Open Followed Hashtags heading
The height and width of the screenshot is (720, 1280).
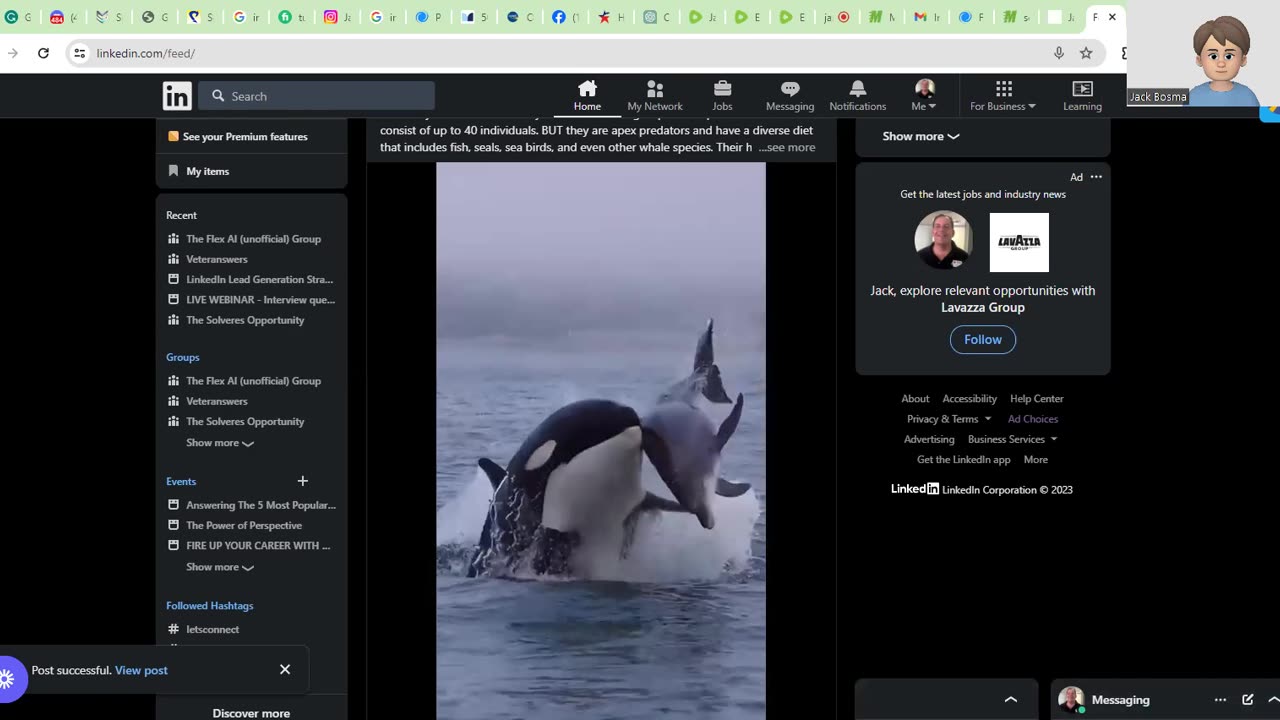point(210,605)
